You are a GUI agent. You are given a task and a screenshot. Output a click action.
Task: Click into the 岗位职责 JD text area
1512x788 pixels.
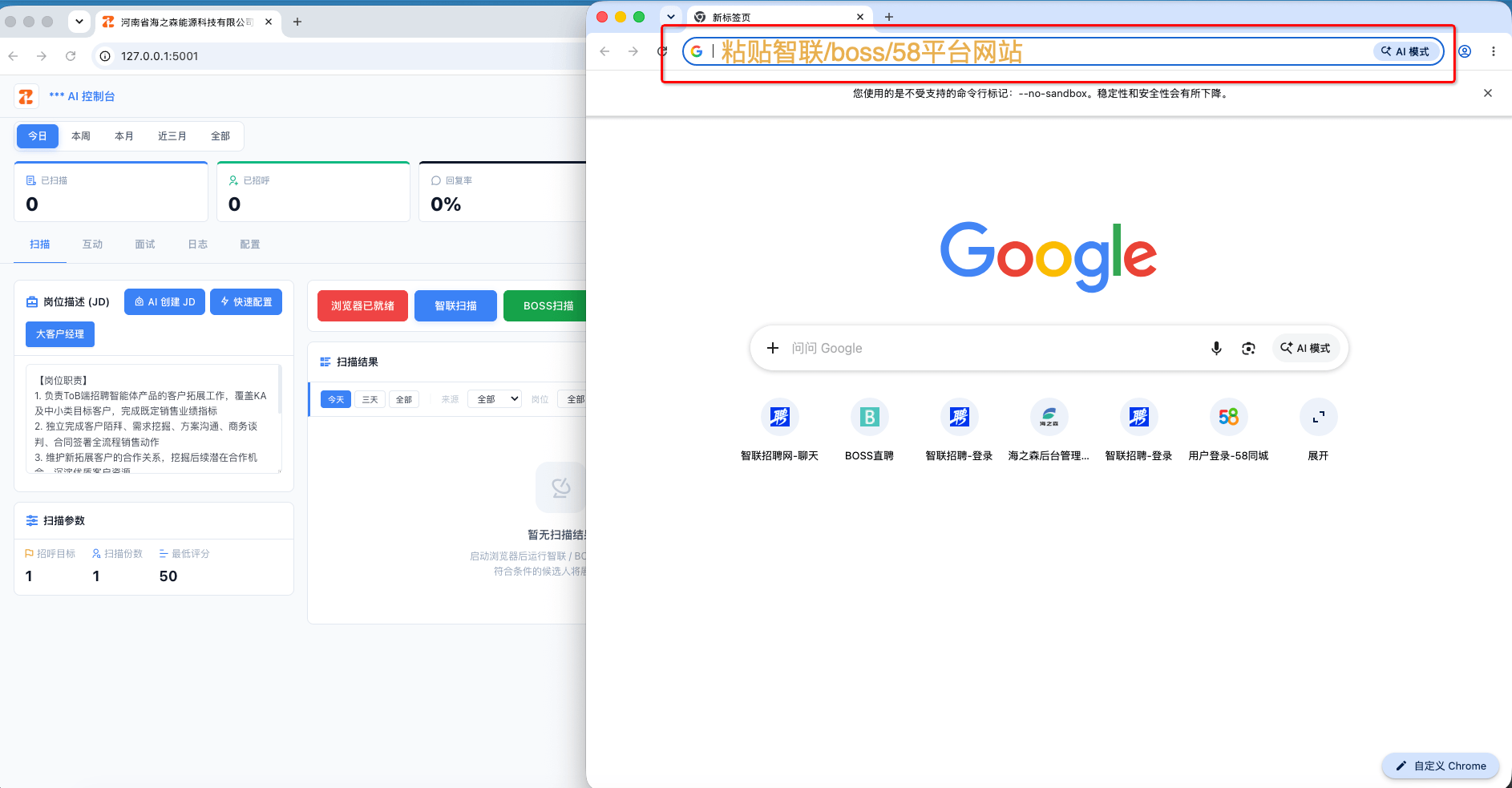coord(153,418)
